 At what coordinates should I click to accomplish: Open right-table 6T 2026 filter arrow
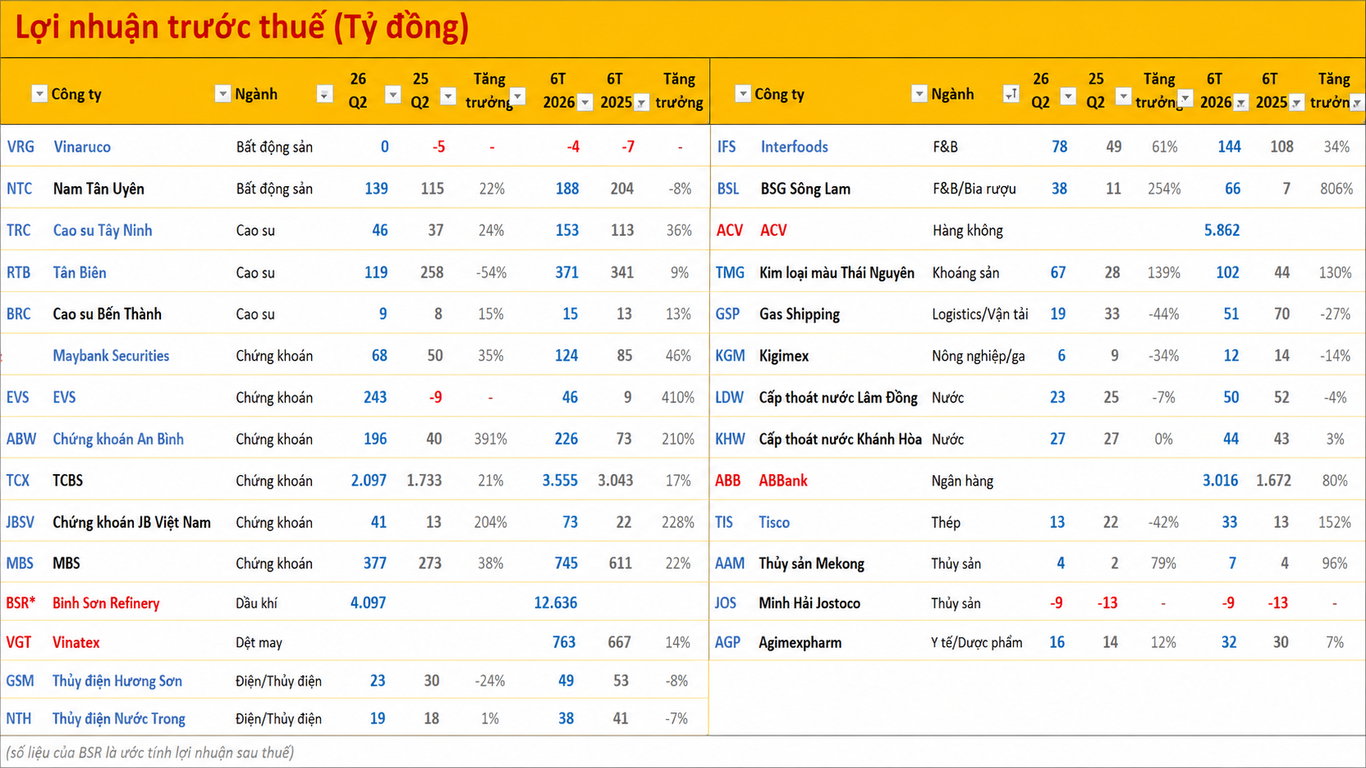coord(1241,102)
